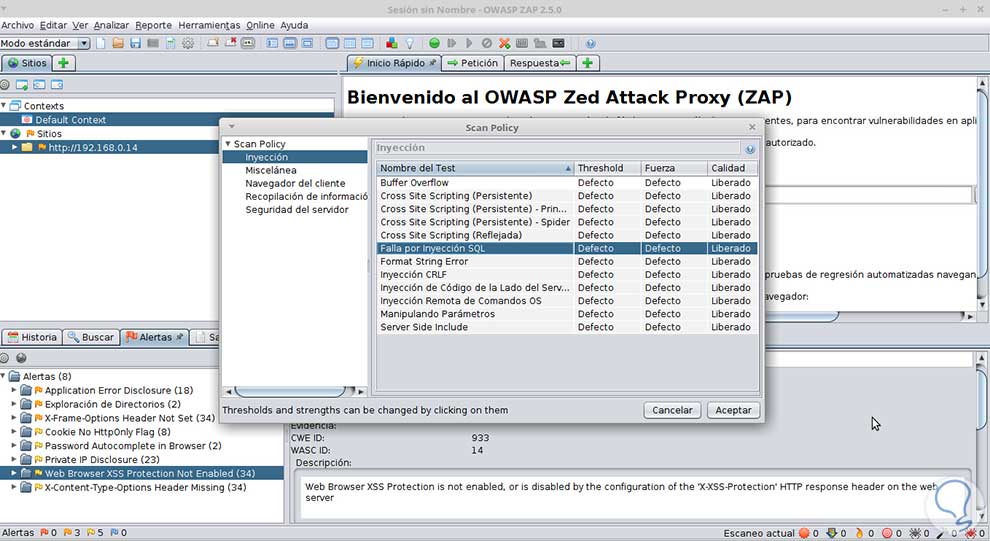The image size is (990, 541).
Task: Expand Exploración de Directorios (2) alert
Action: (15, 404)
